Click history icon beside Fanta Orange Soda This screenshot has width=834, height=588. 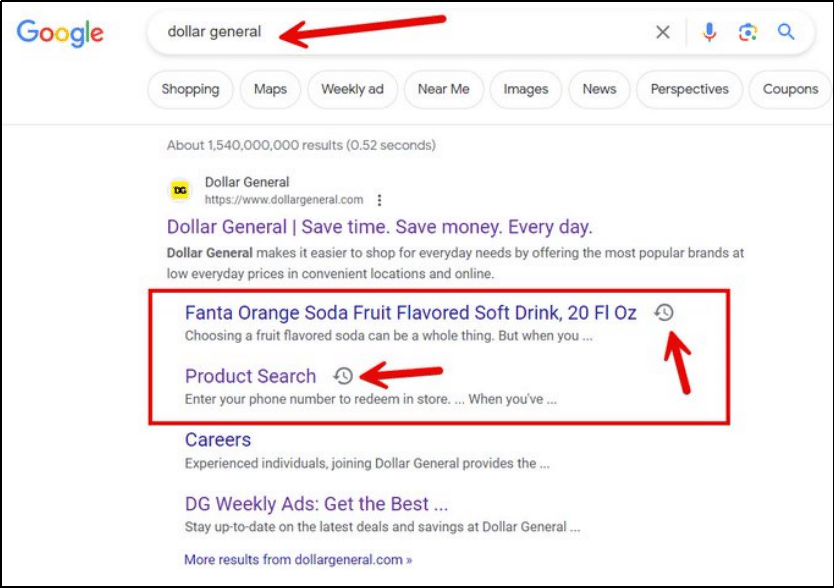coord(664,313)
